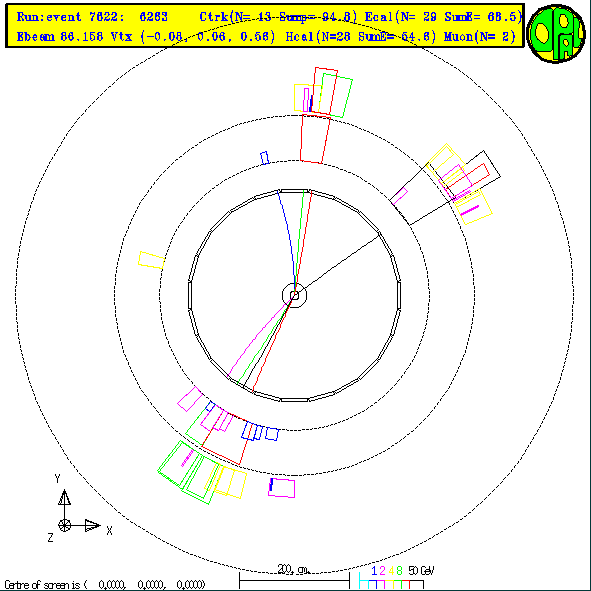This screenshot has height=591, width=591.
Task: Select the small central vertex detector circle
Action: coord(294,295)
